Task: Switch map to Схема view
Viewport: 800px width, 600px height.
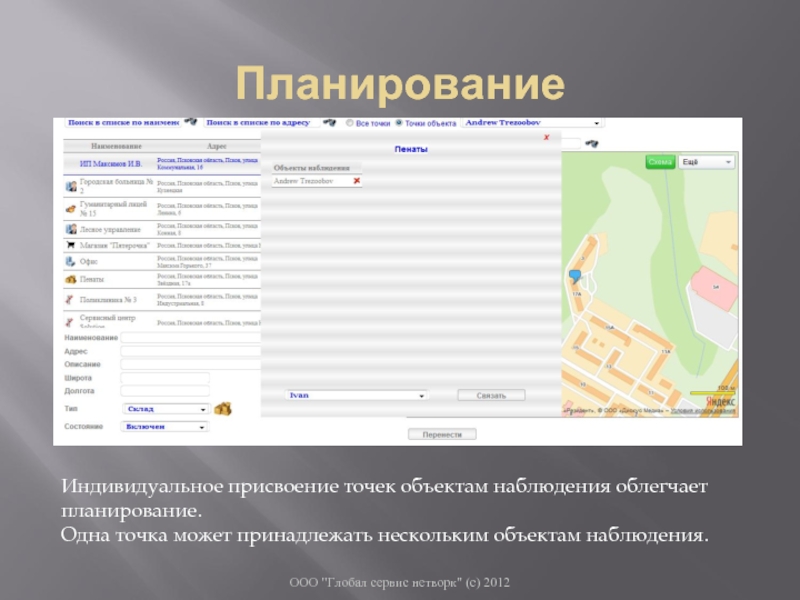Action: (659, 161)
